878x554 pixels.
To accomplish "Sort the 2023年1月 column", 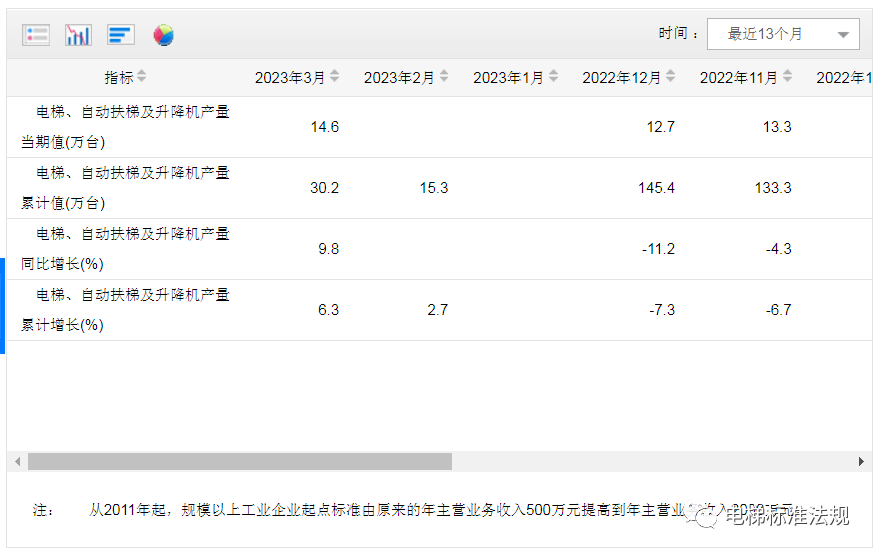I will (552, 77).
